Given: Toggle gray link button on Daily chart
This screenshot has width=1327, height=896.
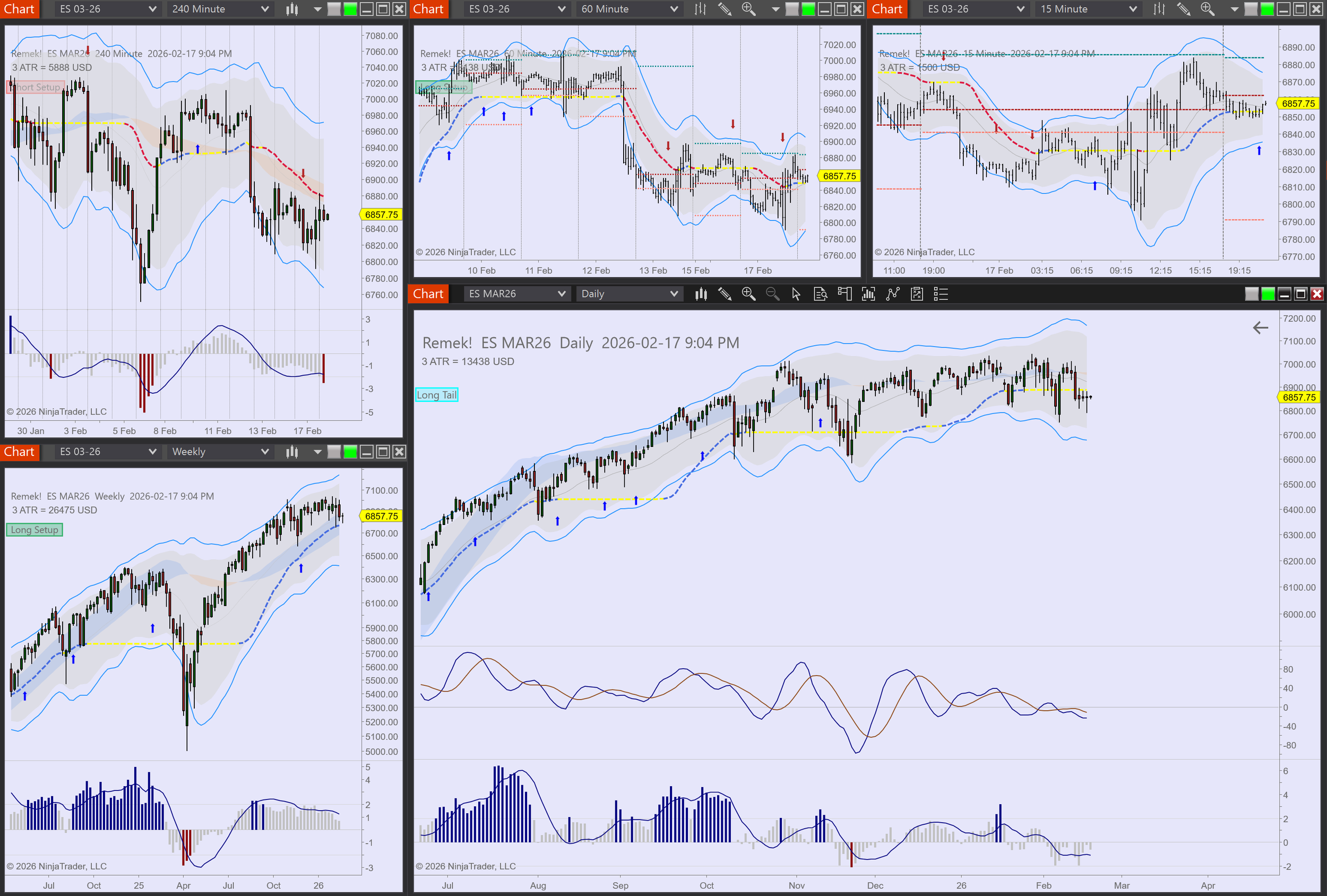Looking at the screenshot, I should pyautogui.click(x=1251, y=294).
